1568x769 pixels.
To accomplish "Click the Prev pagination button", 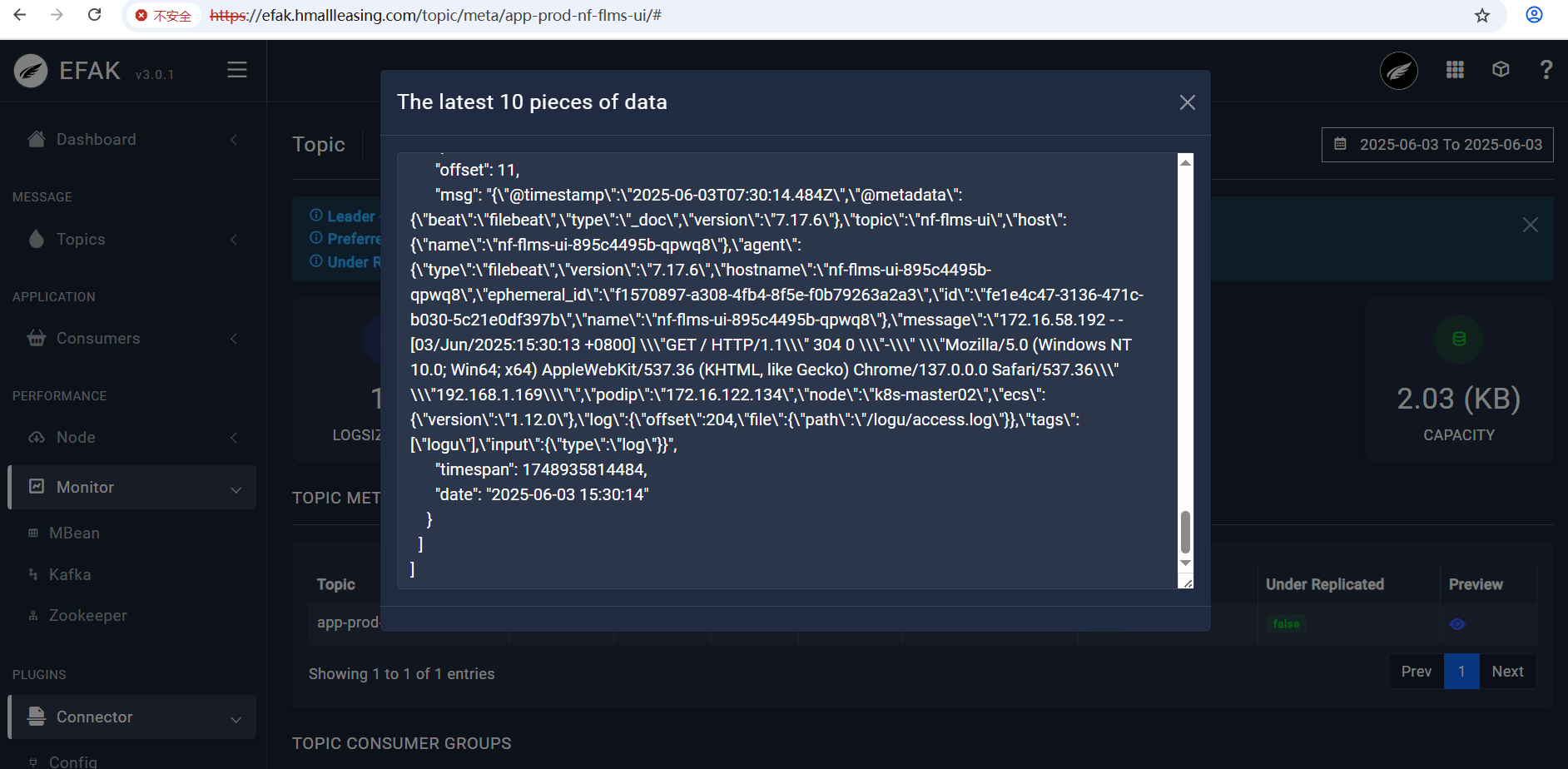I will pyautogui.click(x=1416, y=672).
